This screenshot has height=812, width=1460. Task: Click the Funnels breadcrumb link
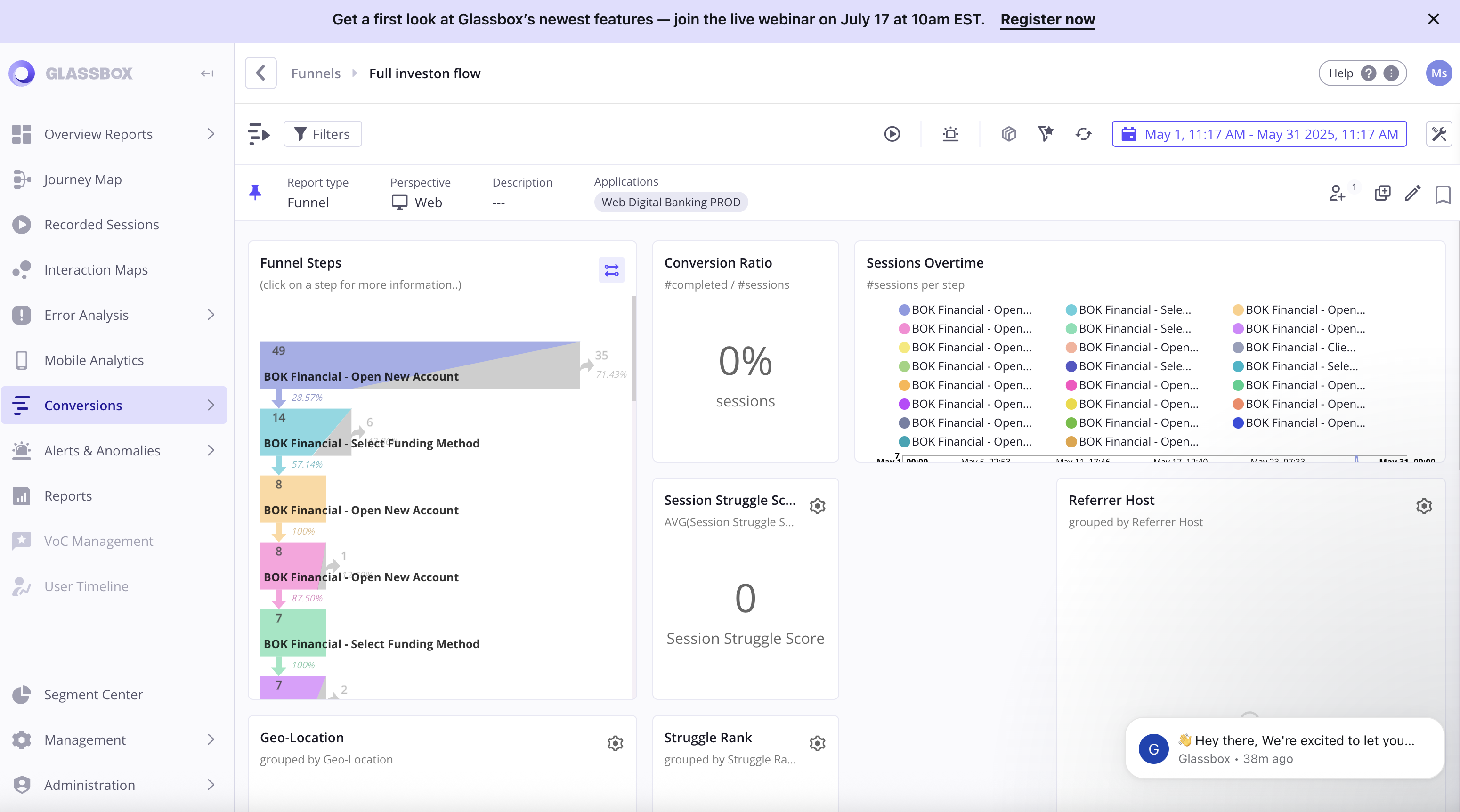click(x=316, y=73)
